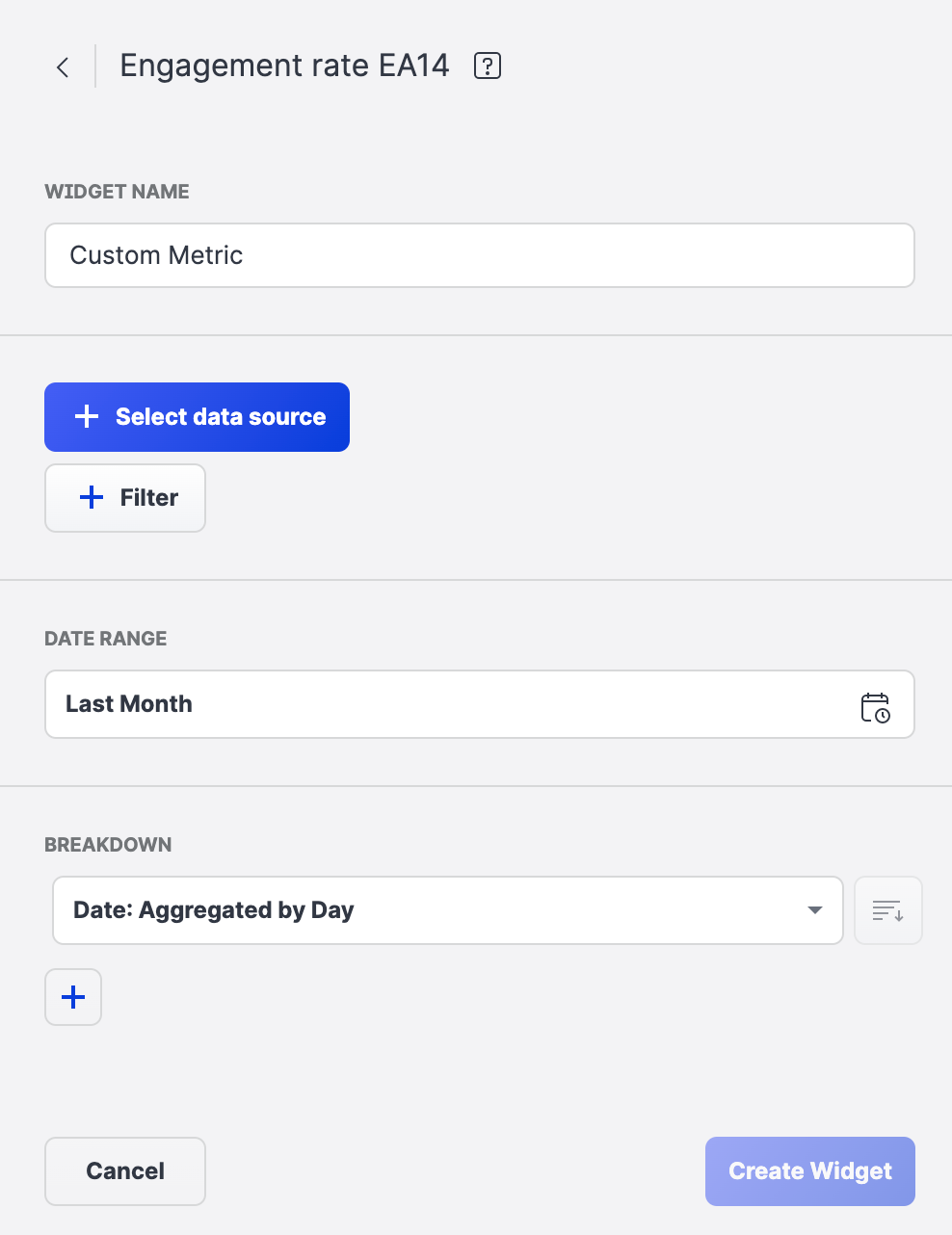
Task: Cancel the widget creation
Action: [x=124, y=1170]
